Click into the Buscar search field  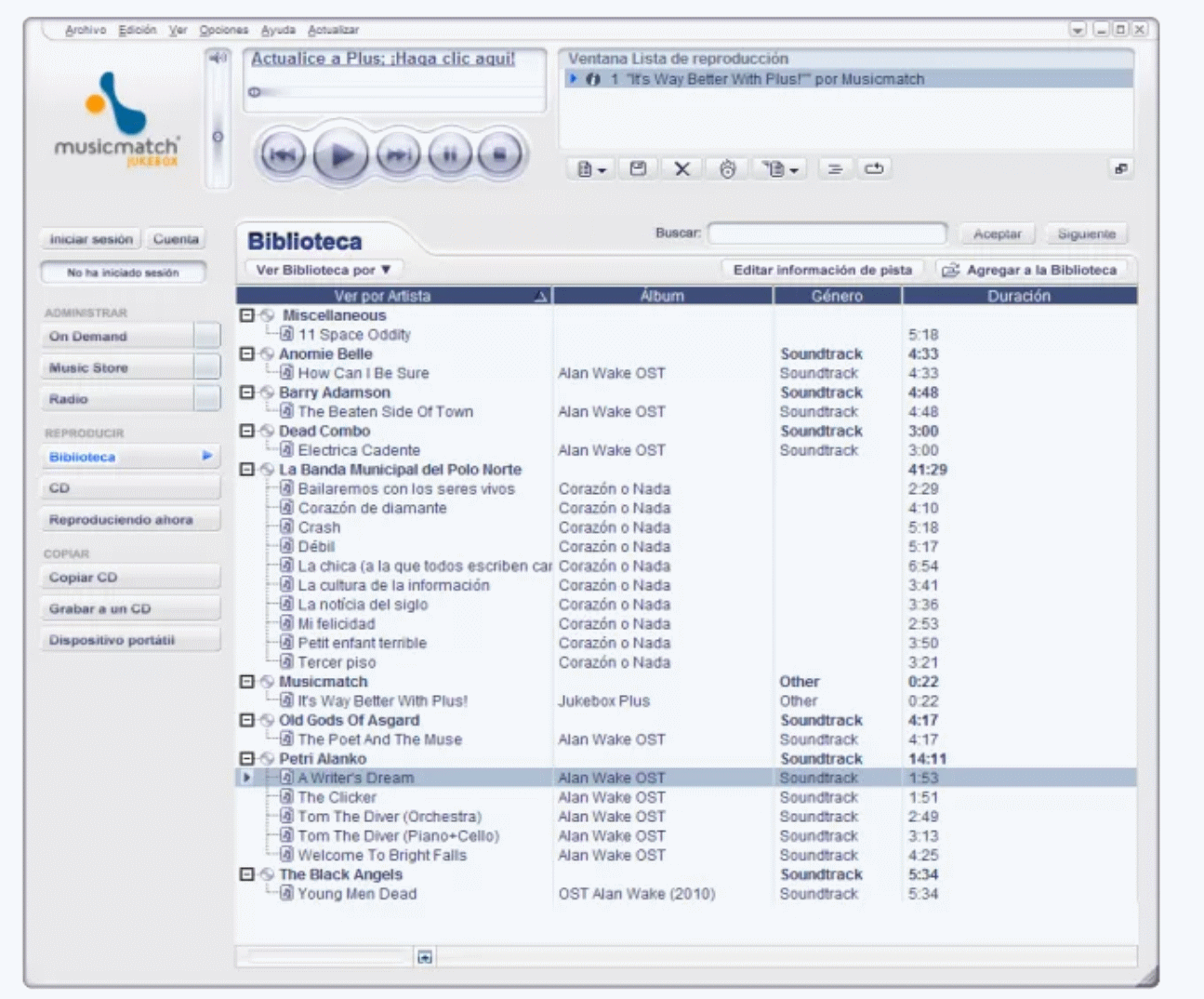point(827,233)
